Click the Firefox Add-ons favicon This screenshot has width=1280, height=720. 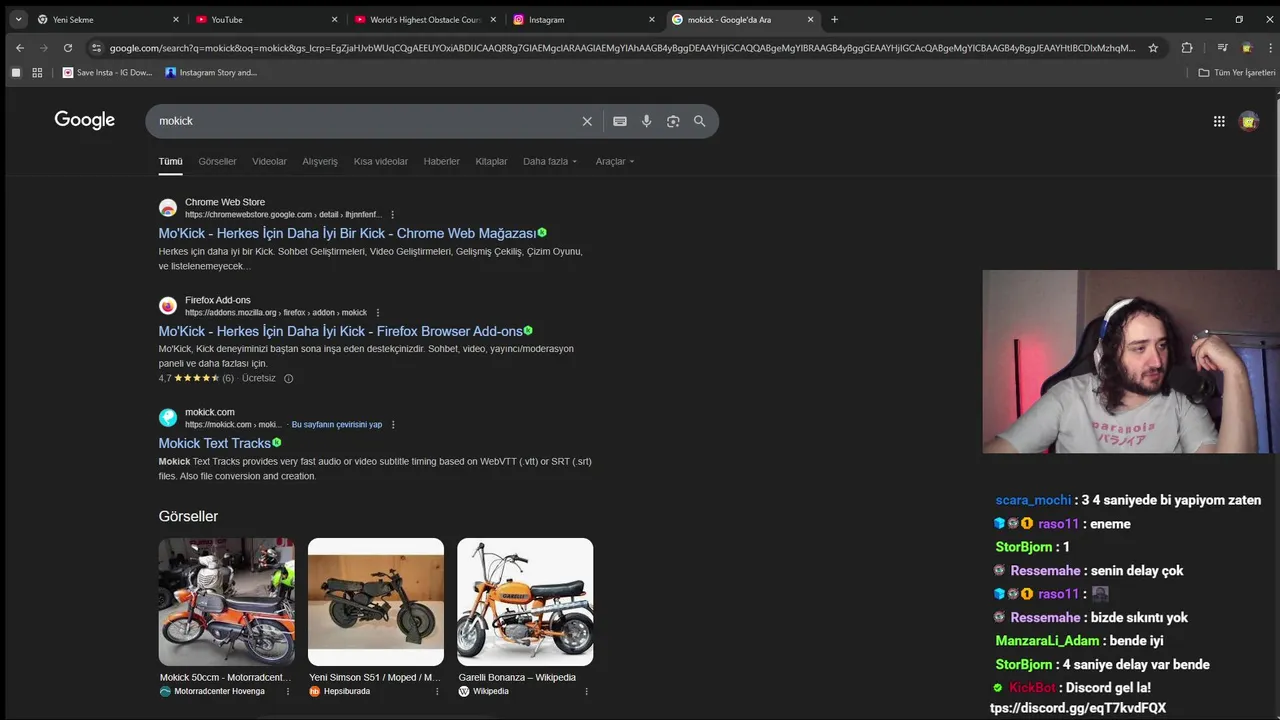click(168, 306)
